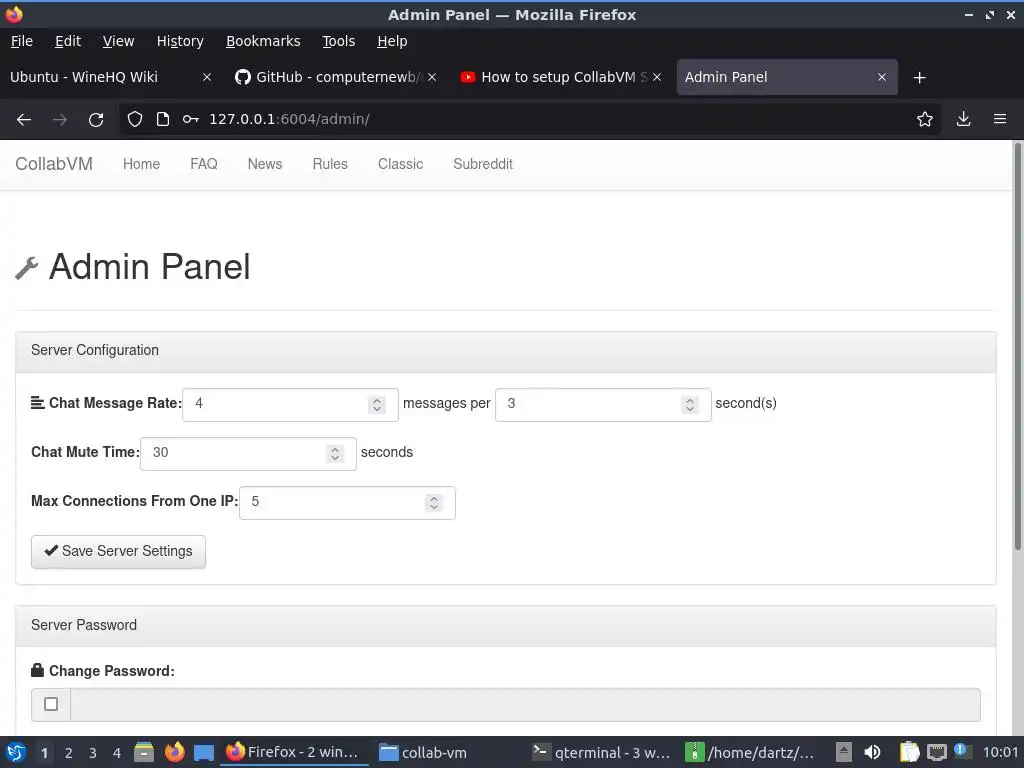The image size is (1024, 768).
Task: Open the History menu
Action: [180, 41]
